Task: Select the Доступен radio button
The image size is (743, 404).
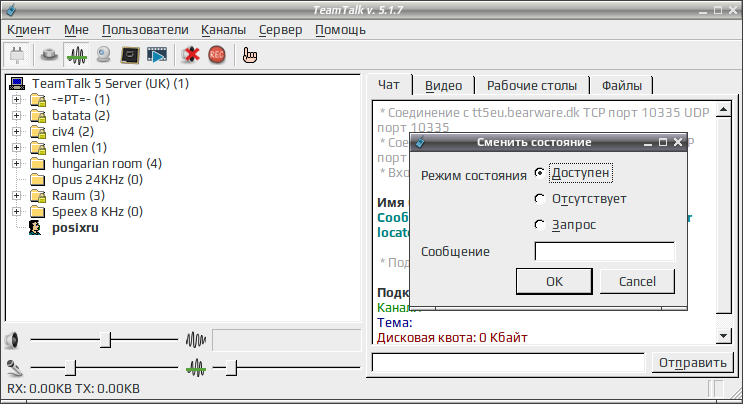Action: click(539, 173)
